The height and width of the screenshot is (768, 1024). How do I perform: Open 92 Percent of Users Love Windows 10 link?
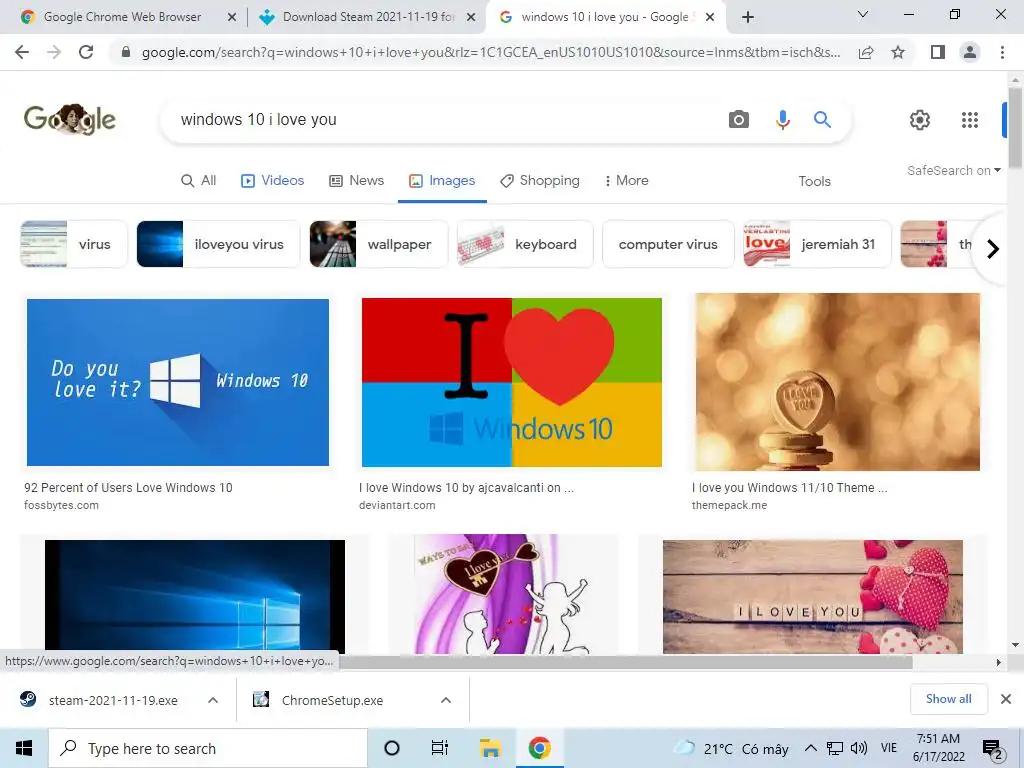[128, 488]
